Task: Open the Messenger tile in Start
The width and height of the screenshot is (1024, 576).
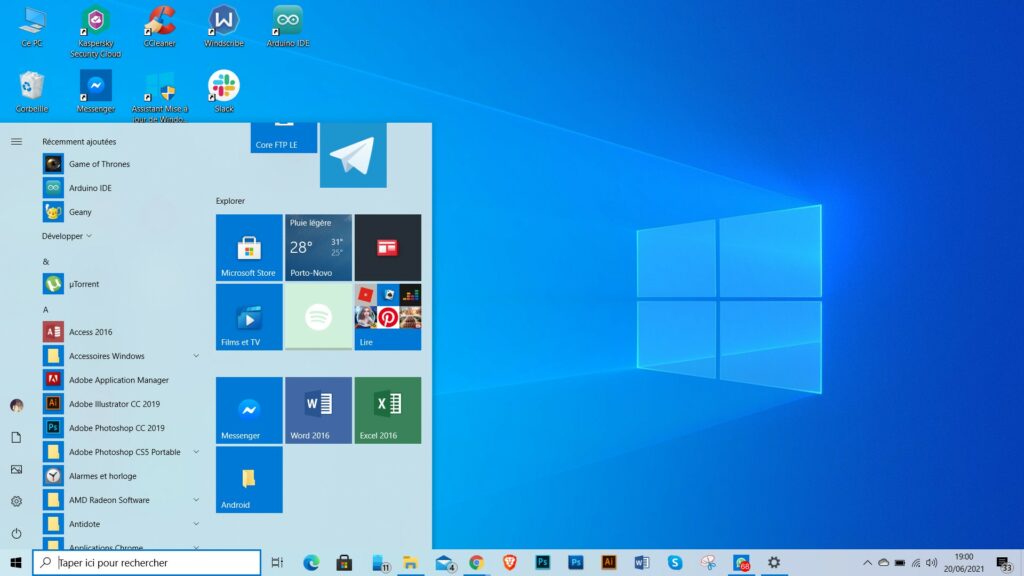Action: 249,410
